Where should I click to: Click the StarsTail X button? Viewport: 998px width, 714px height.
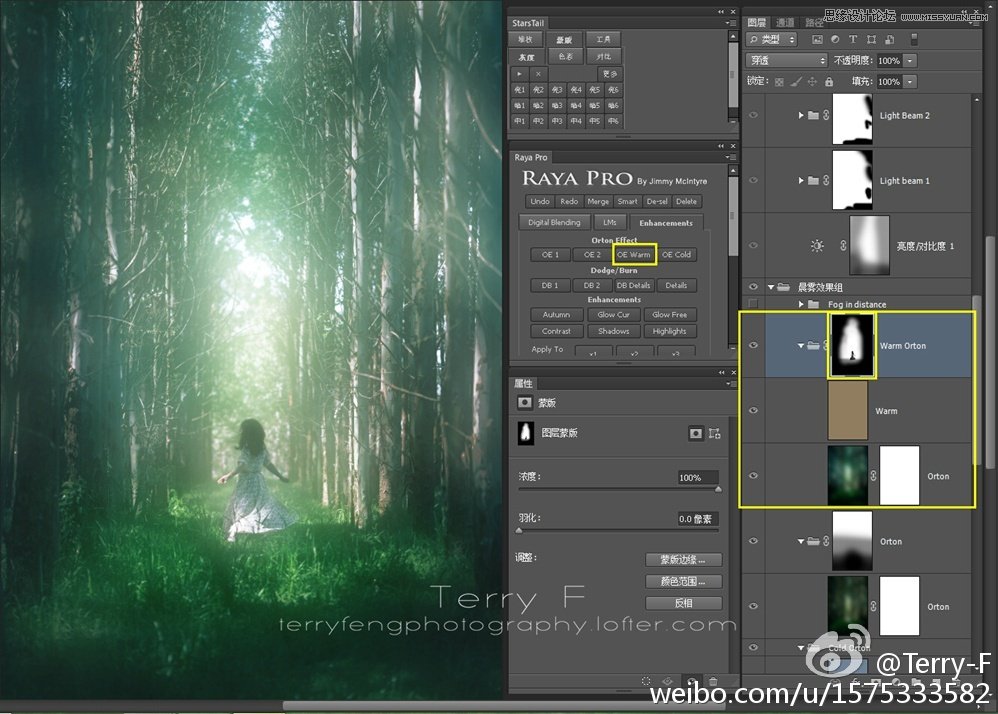(538, 74)
